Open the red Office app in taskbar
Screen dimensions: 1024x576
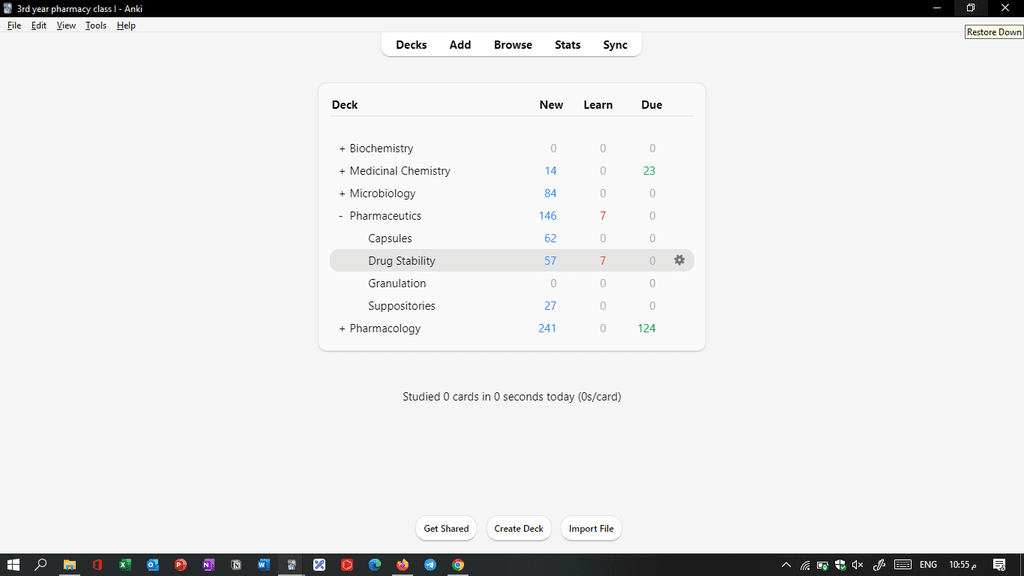(x=97, y=565)
